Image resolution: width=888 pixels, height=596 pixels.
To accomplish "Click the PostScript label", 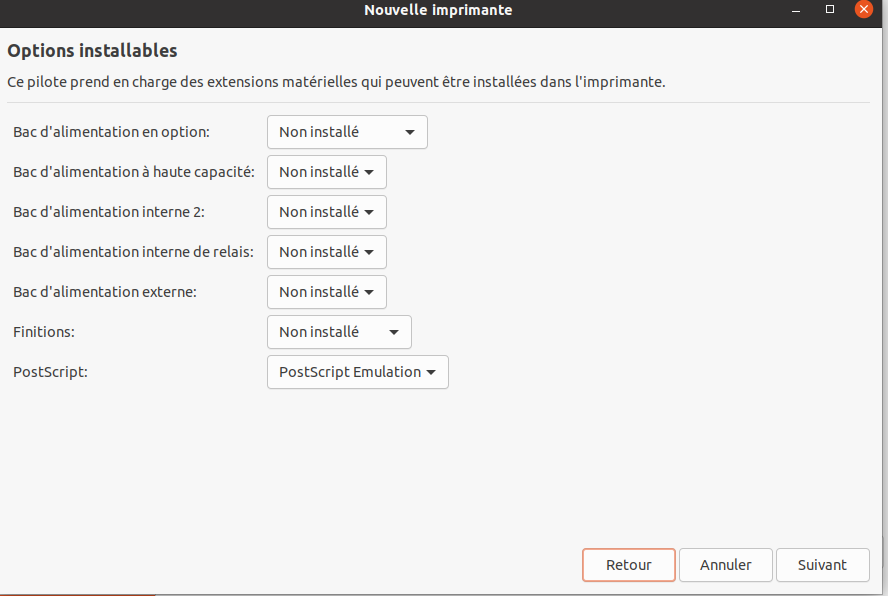I will 50,372.
